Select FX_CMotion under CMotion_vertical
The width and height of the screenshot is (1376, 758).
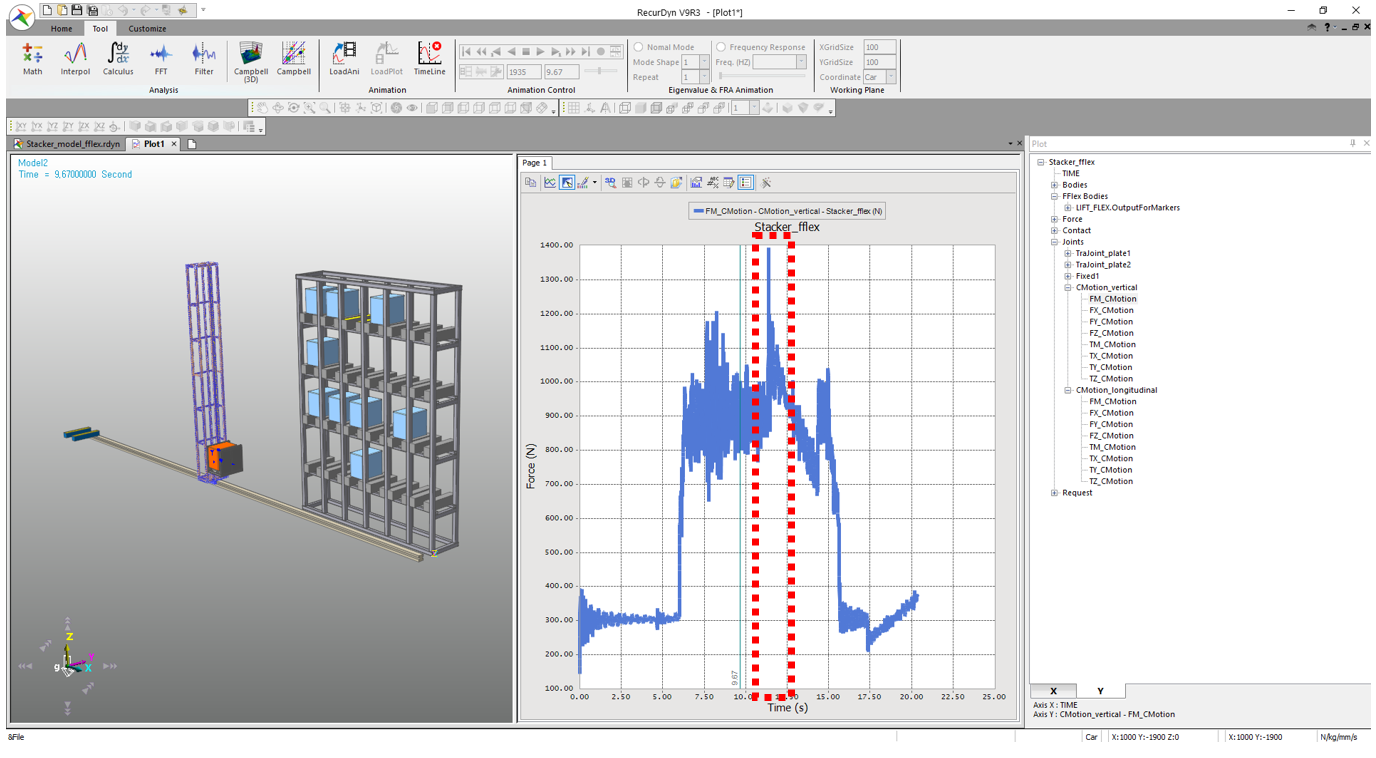1111,310
